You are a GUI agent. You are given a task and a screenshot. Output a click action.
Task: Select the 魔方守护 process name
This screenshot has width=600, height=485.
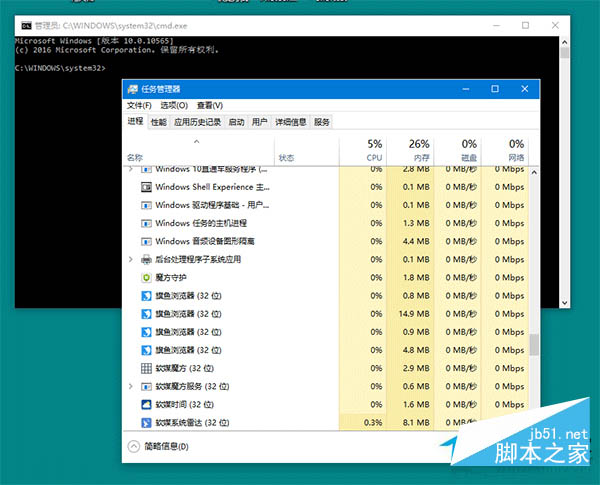click(x=171, y=278)
